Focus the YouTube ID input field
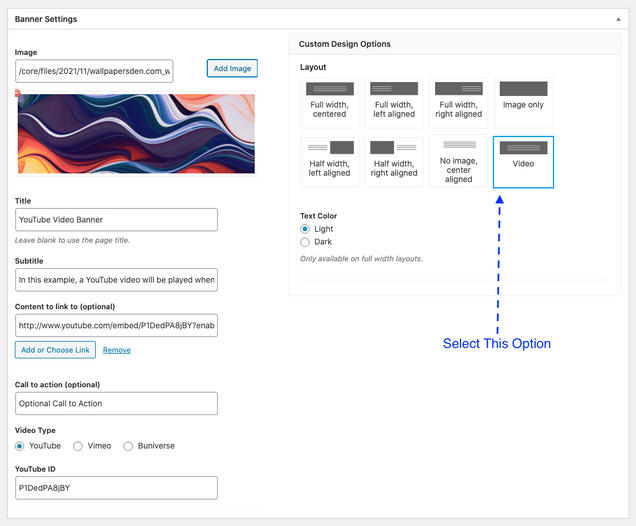The image size is (636, 526). click(x=117, y=488)
